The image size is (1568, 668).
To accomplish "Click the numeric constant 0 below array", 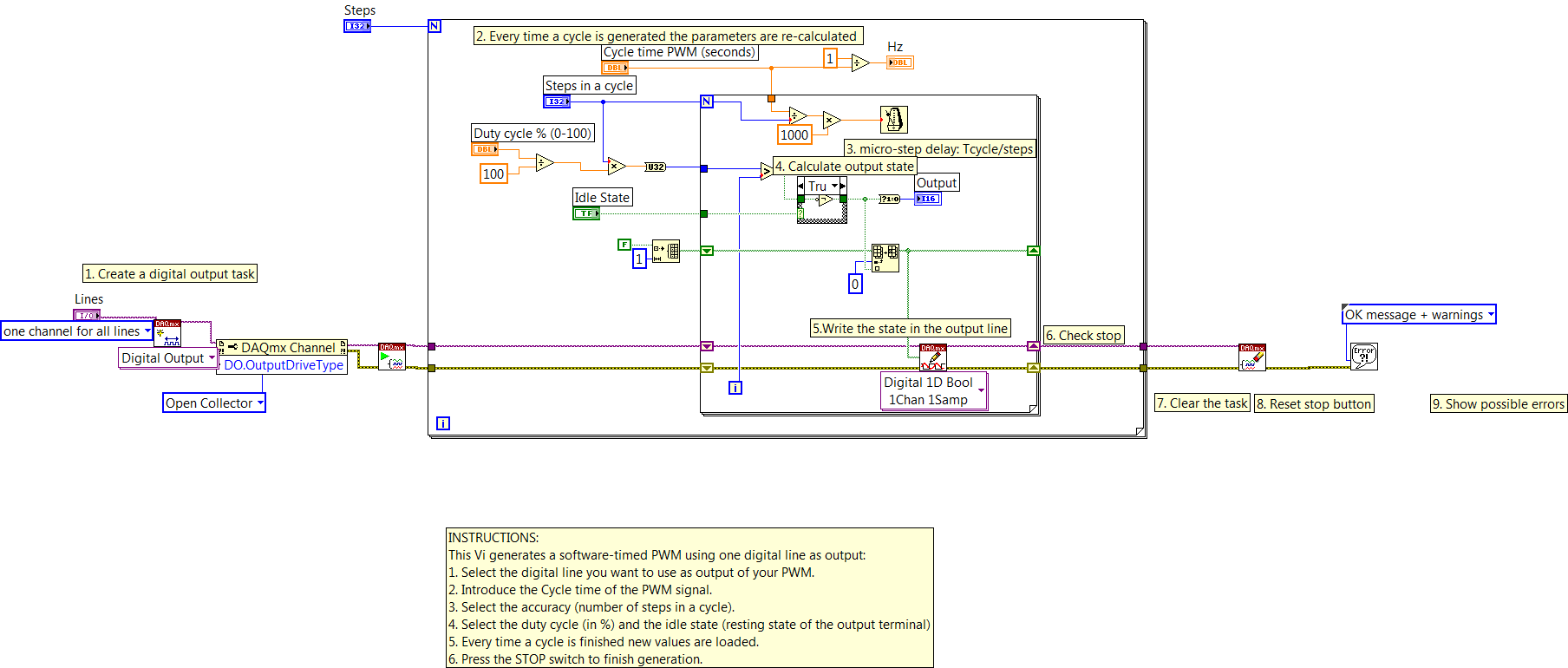I will click(855, 284).
